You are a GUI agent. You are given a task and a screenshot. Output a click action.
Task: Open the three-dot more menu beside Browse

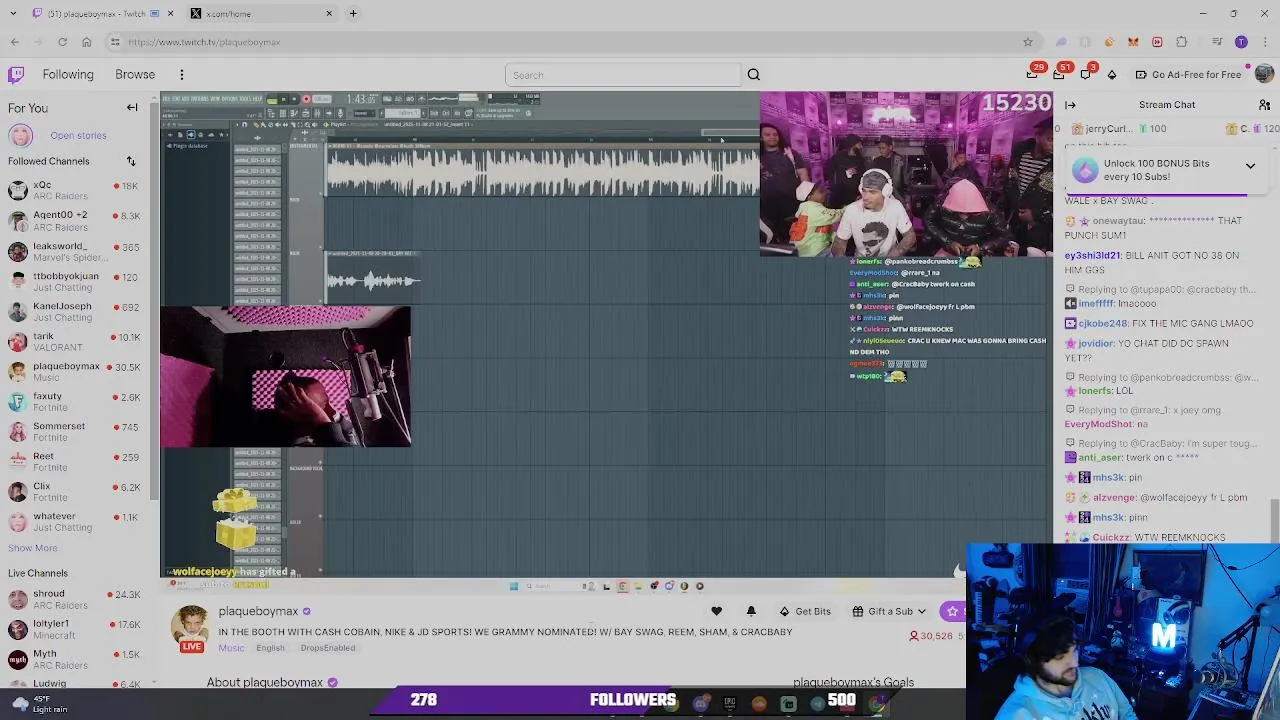(x=182, y=75)
